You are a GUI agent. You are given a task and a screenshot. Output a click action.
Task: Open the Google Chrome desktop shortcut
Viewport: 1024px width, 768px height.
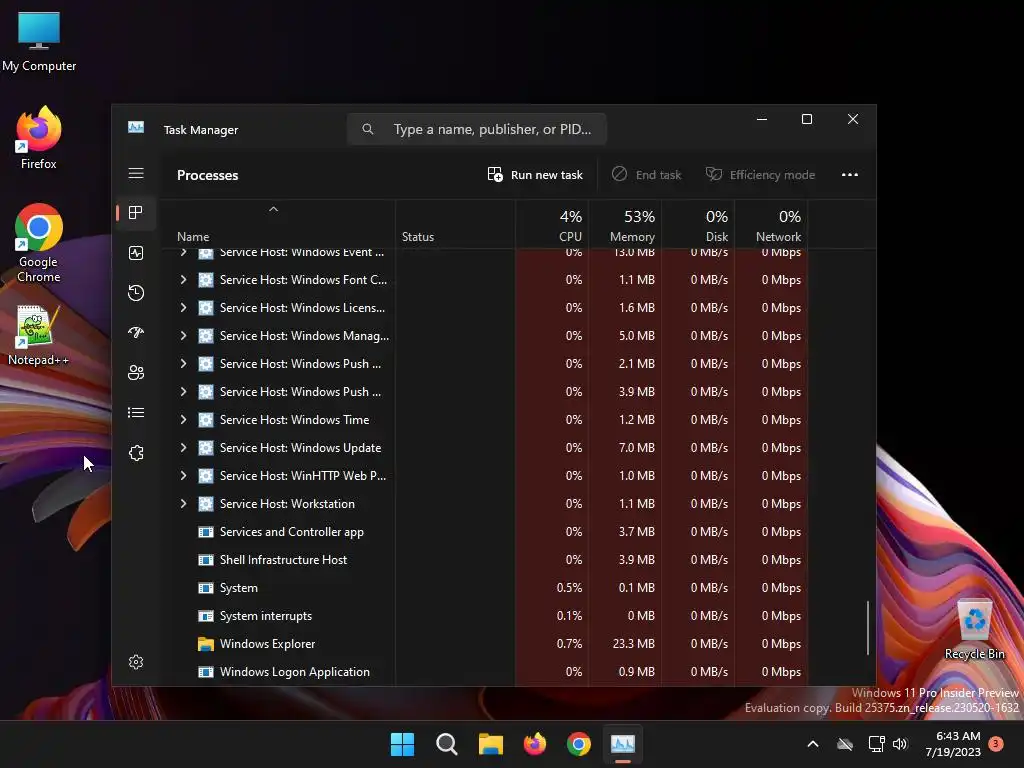click(x=39, y=243)
